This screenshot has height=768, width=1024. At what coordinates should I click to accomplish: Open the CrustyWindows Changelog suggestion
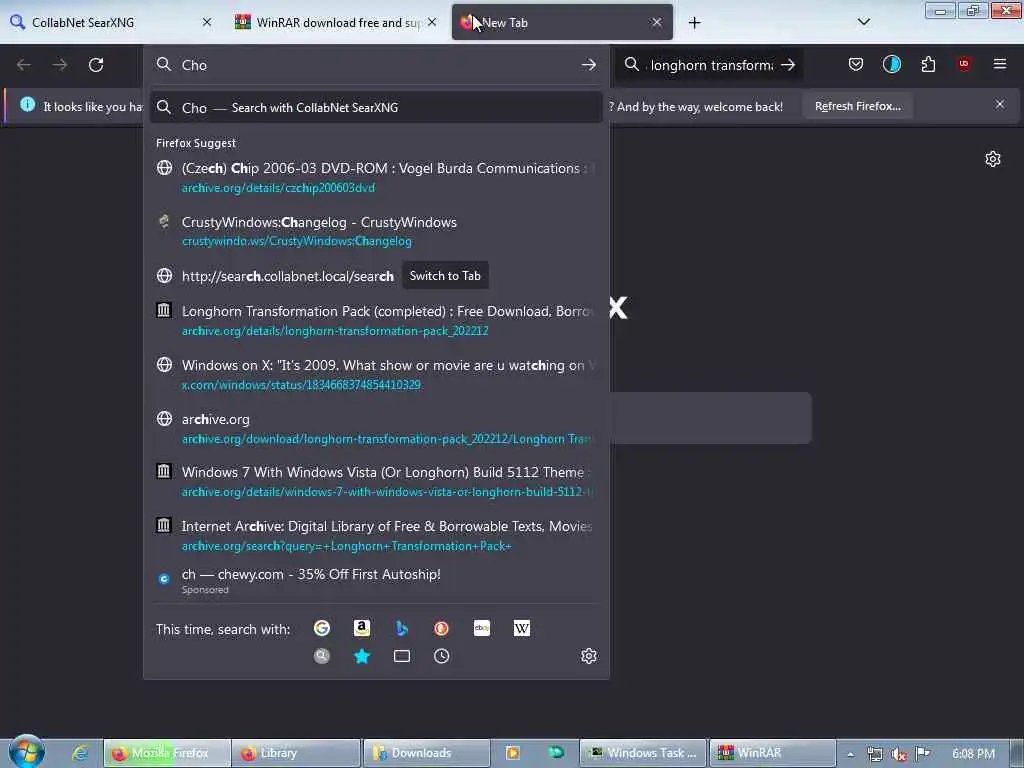click(376, 231)
